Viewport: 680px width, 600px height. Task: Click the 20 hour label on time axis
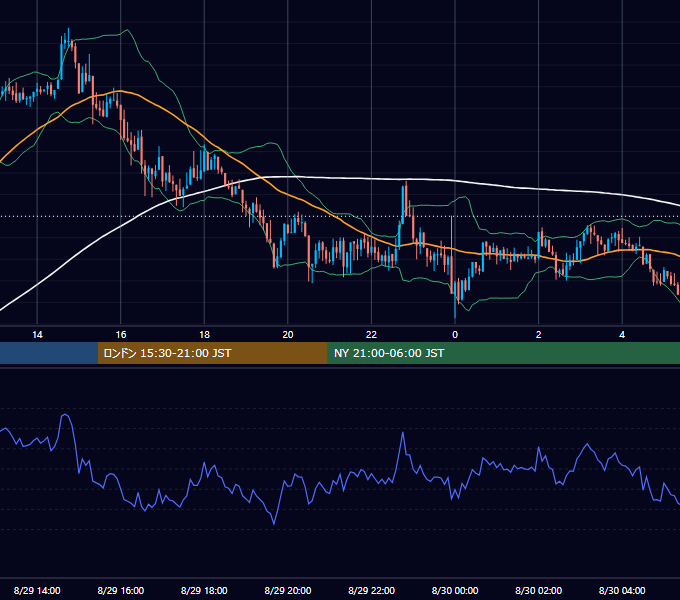pos(288,335)
